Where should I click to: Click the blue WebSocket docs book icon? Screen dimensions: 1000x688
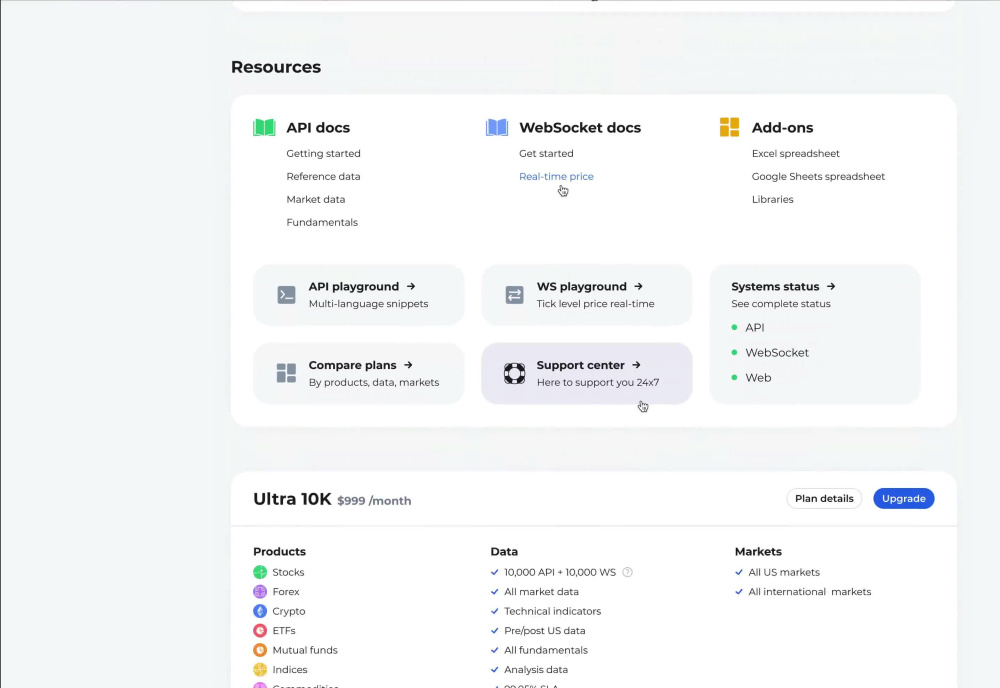click(497, 128)
